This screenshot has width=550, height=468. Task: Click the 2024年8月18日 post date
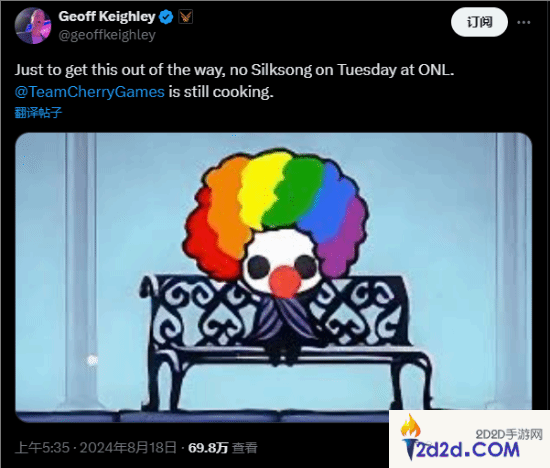click(x=128, y=448)
